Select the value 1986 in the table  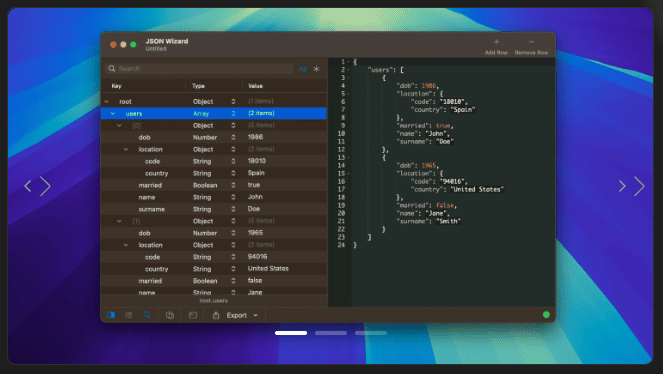[255, 137]
